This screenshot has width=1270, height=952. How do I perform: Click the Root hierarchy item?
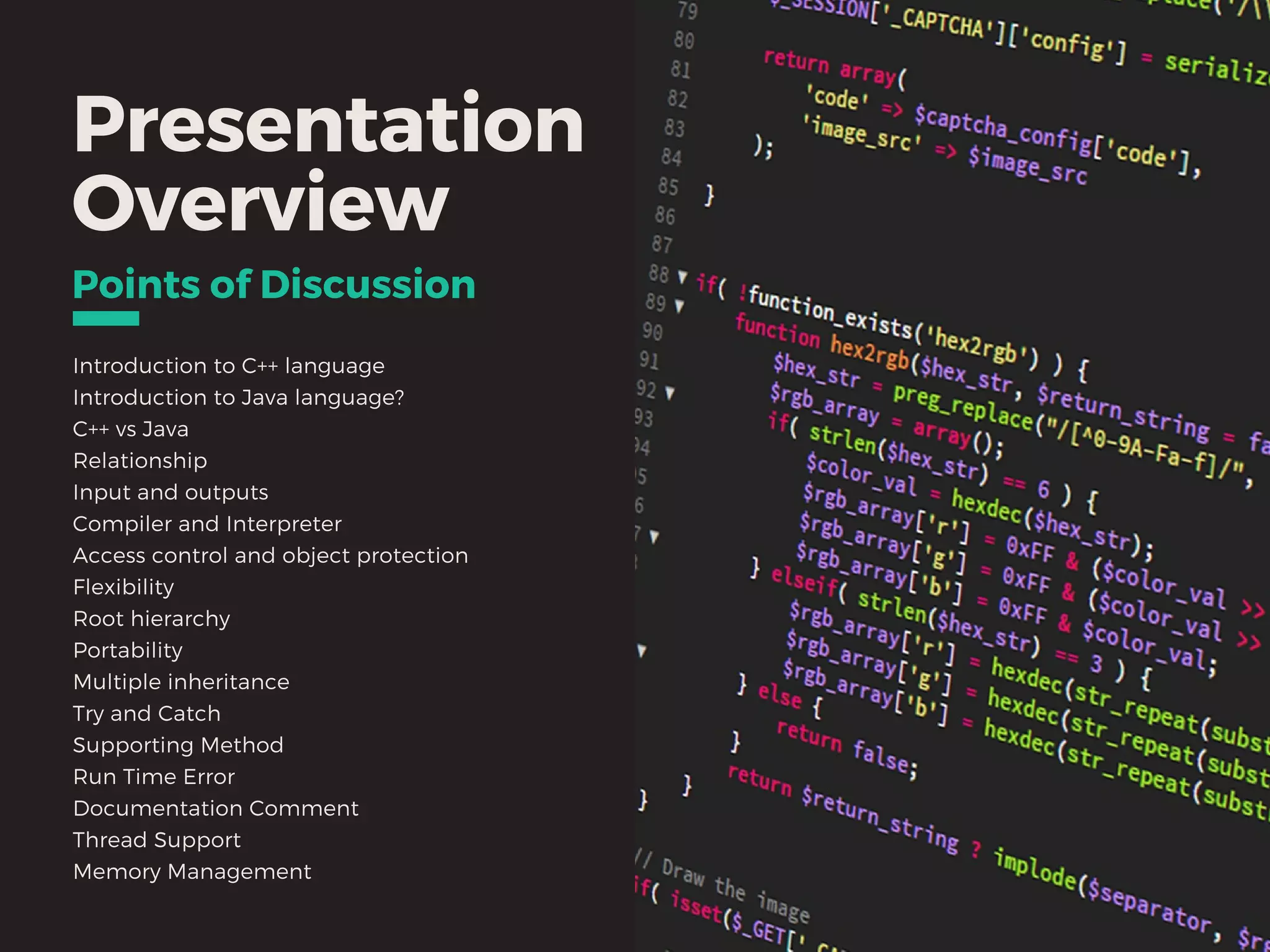coord(151,619)
